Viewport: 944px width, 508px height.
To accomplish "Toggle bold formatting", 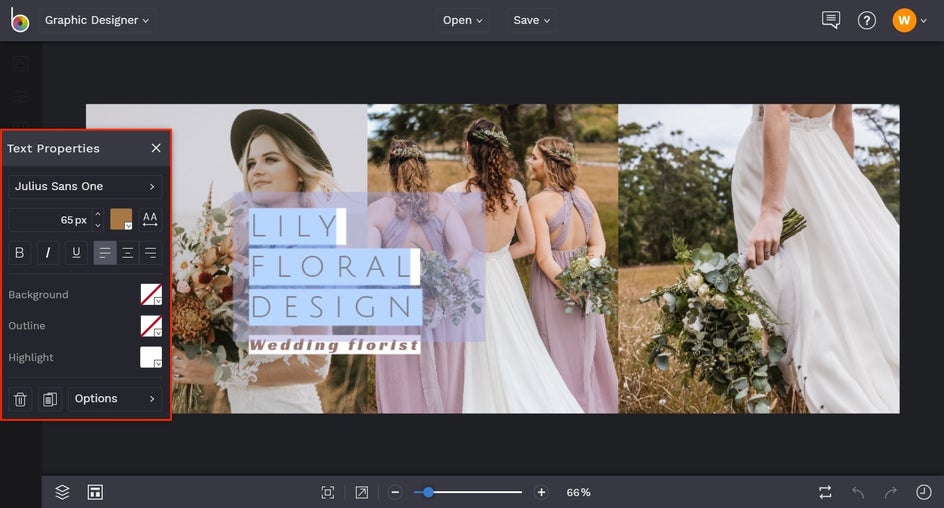I will (x=19, y=253).
